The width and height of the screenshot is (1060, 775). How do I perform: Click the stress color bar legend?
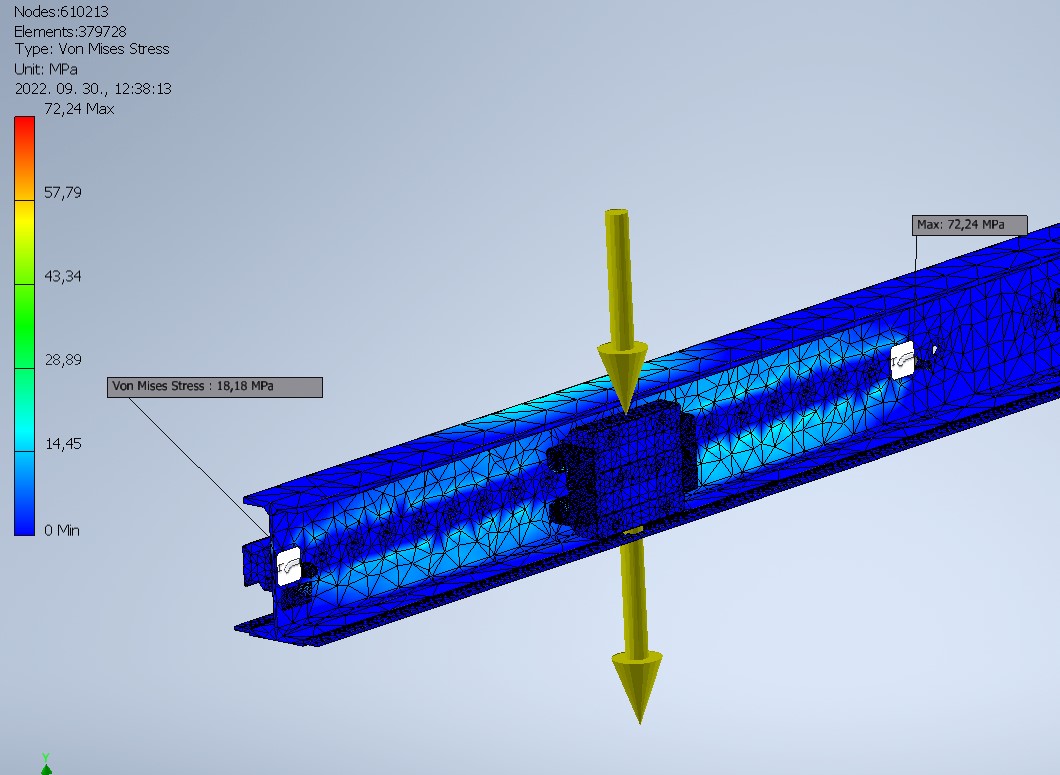(24, 326)
